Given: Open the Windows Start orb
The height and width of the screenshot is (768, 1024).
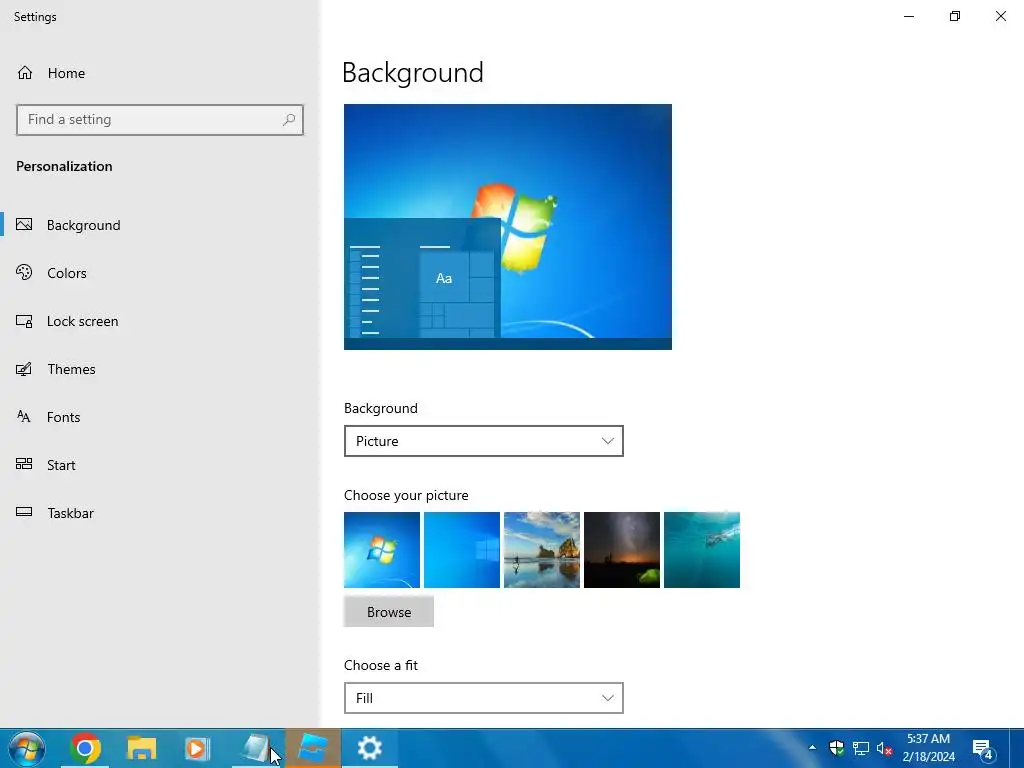Looking at the screenshot, I should pyautogui.click(x=27, y=748).
